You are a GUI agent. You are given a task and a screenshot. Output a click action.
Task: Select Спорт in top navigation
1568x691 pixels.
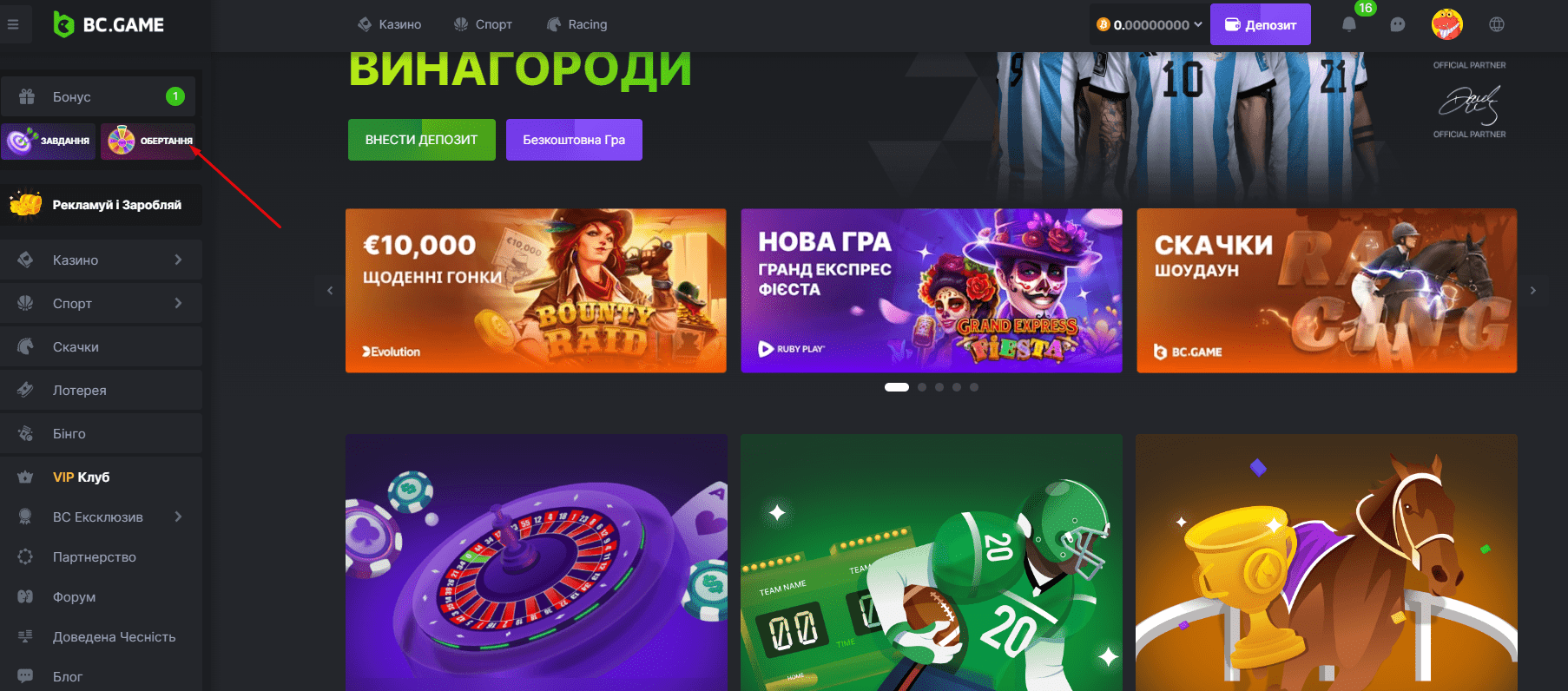(483, 24)
